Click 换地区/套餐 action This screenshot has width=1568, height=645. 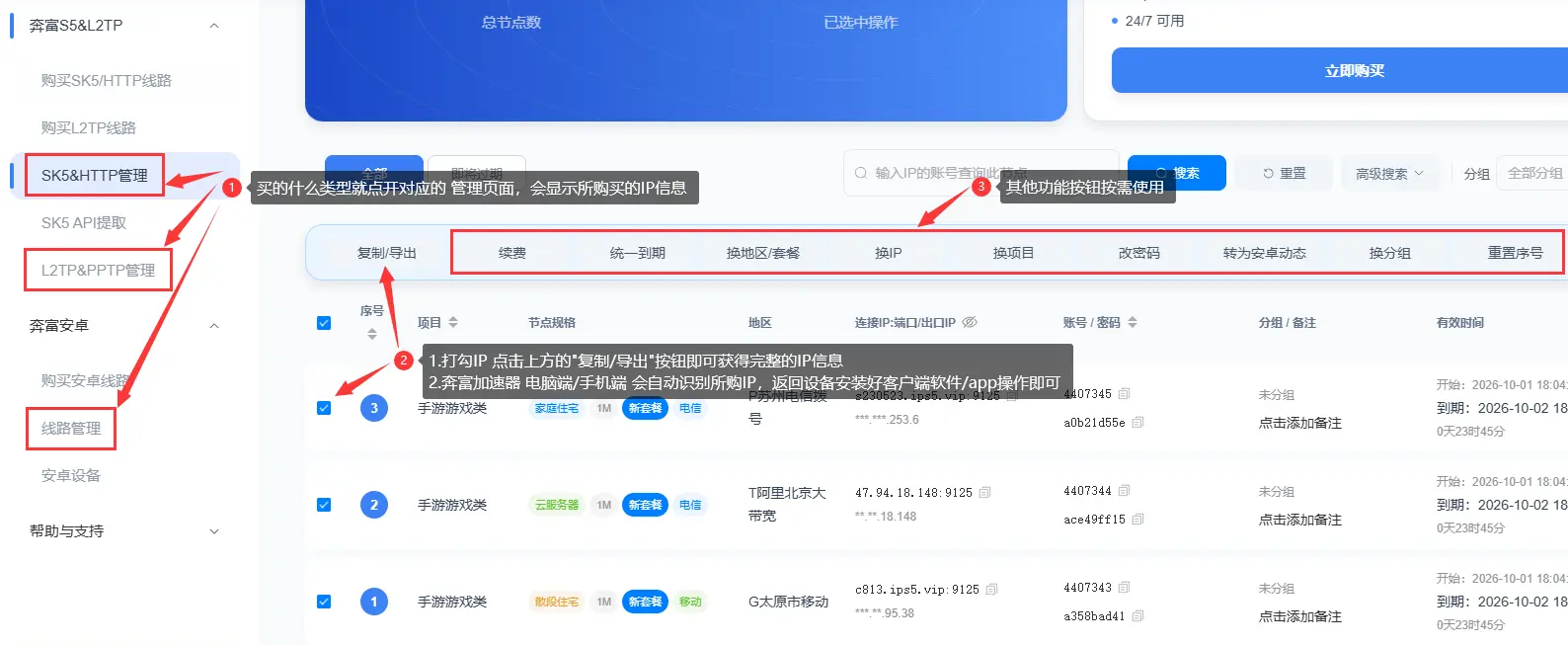pyautogui.click(x=763, y=253)
